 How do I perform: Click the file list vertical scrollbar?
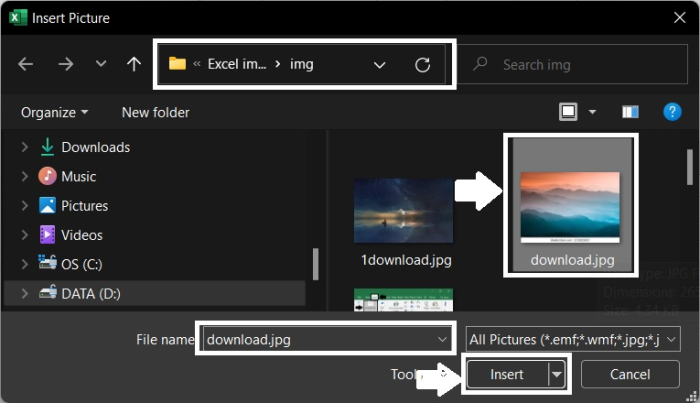click(x=690, y=167)
